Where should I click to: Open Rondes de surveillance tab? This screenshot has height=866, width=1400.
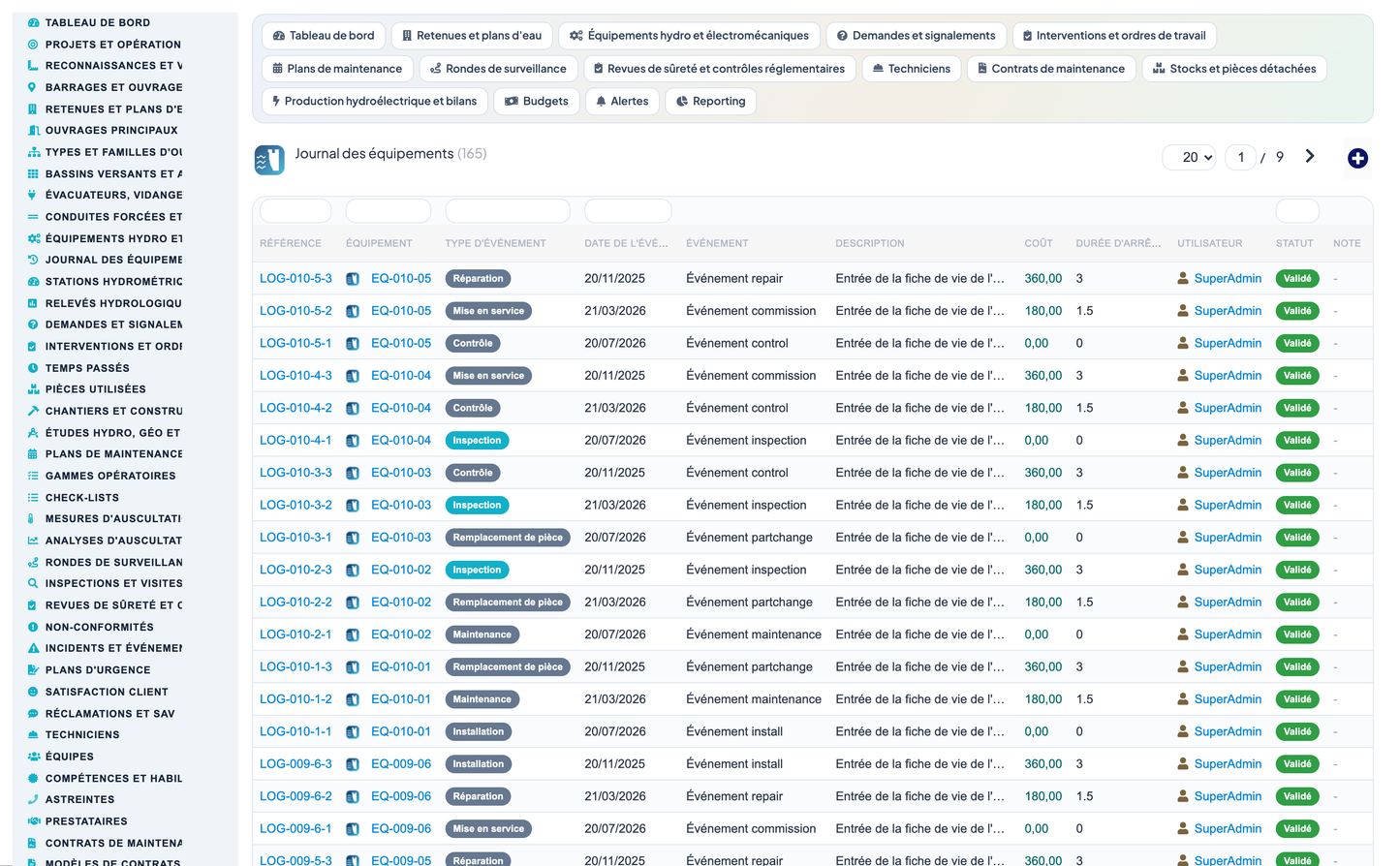498,69
